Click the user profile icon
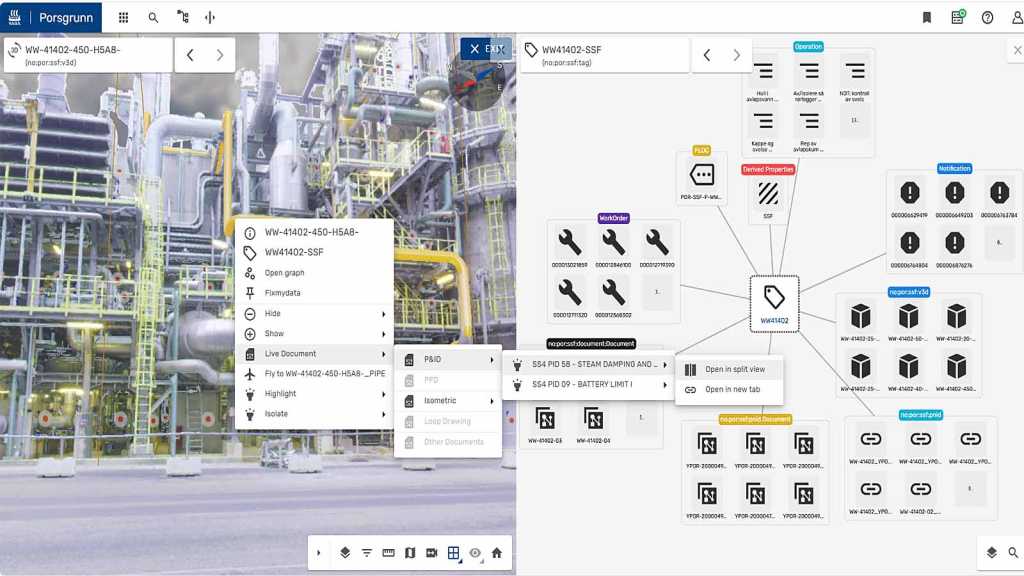 [1017, 18]
